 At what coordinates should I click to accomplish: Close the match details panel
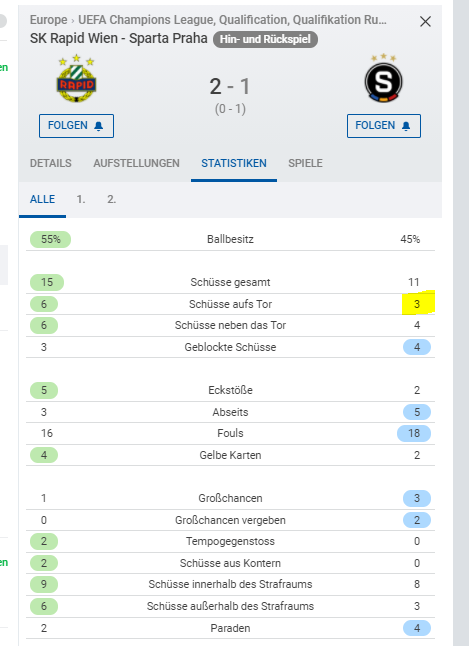(425, 21)
